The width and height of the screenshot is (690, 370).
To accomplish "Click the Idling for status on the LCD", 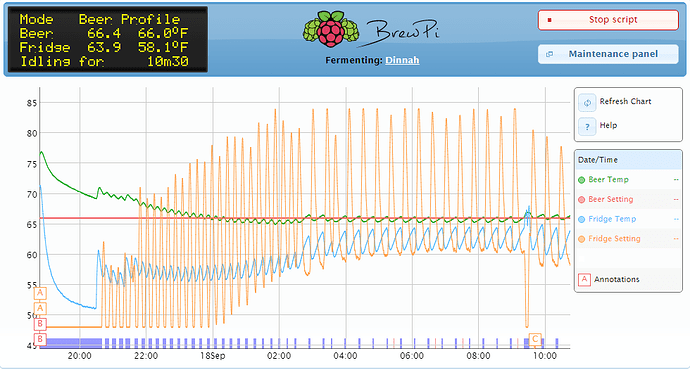I will click(104, 61).
